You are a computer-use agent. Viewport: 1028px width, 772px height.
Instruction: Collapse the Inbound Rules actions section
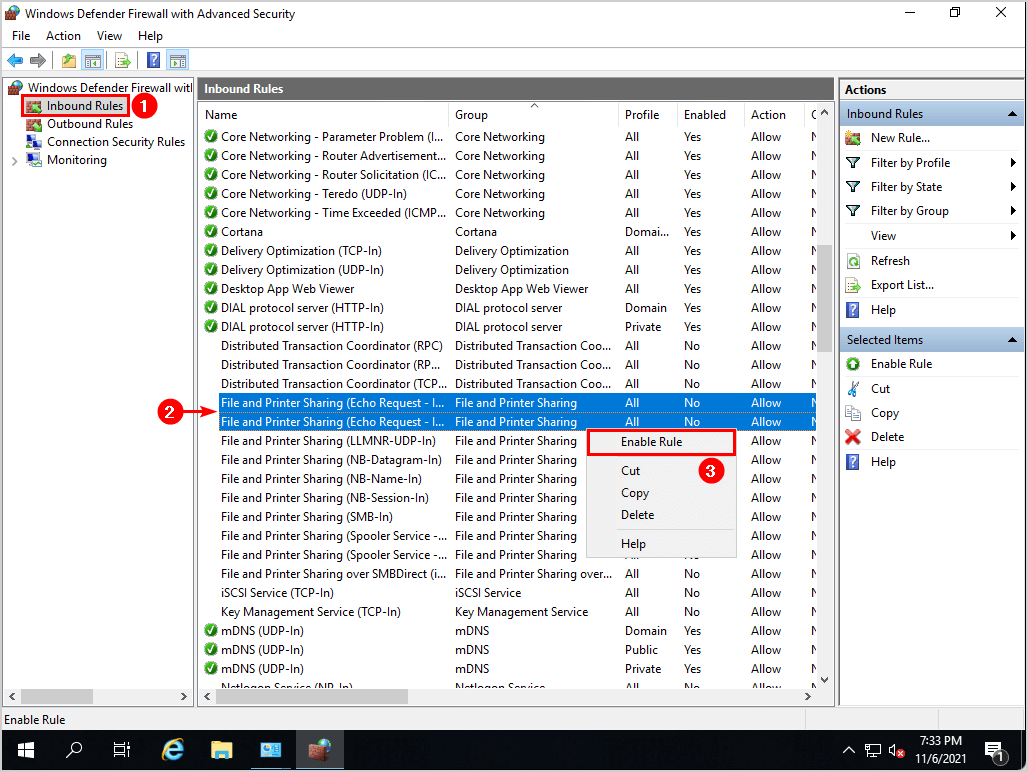pyautogui.click(x=1012, y=114)
